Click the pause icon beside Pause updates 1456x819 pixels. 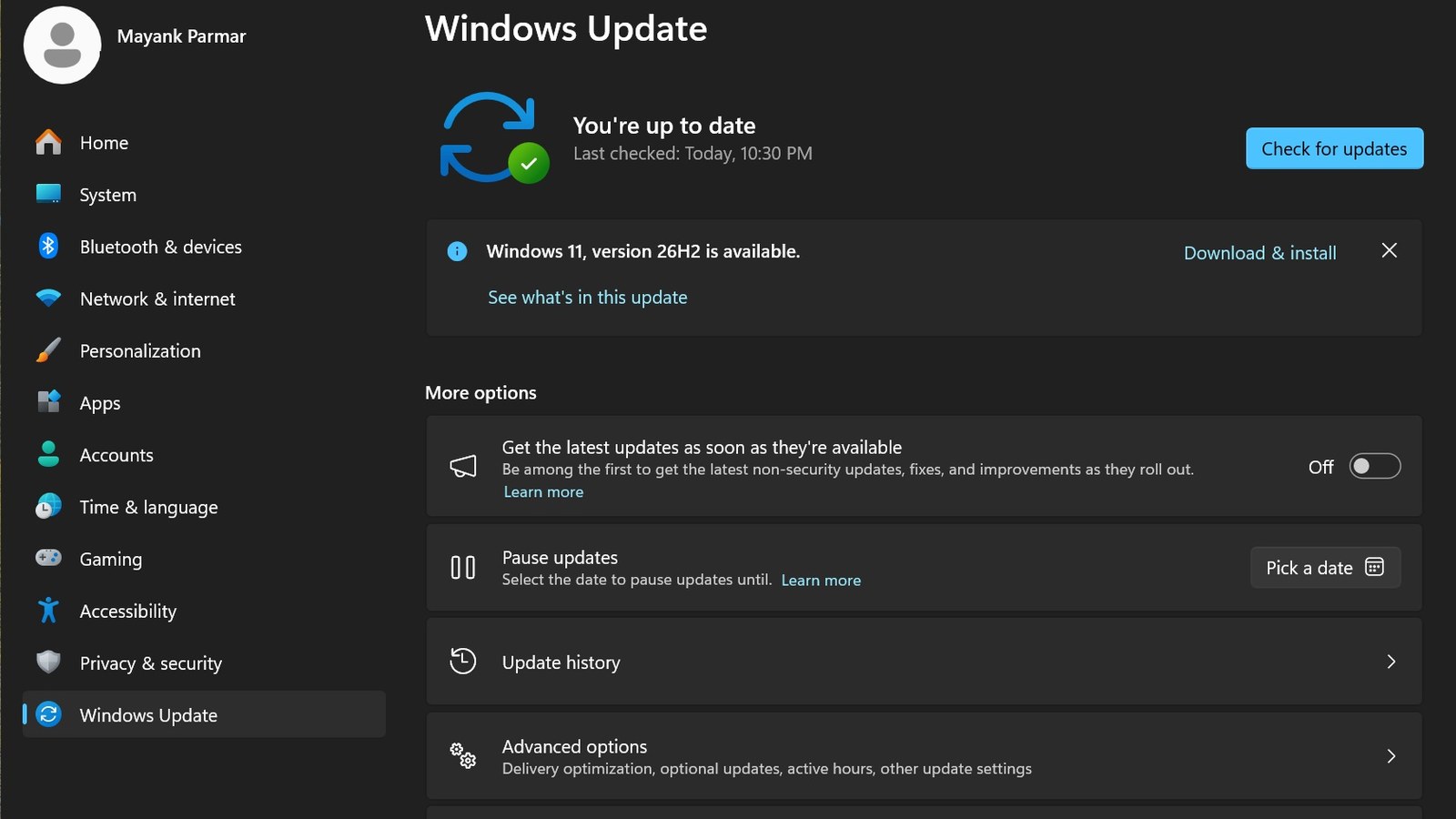[463, 568]
